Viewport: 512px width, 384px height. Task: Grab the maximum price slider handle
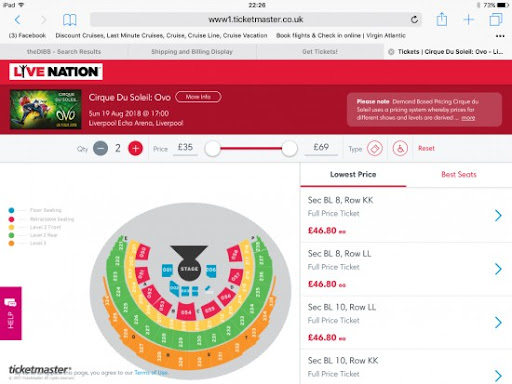click(289, 148)
